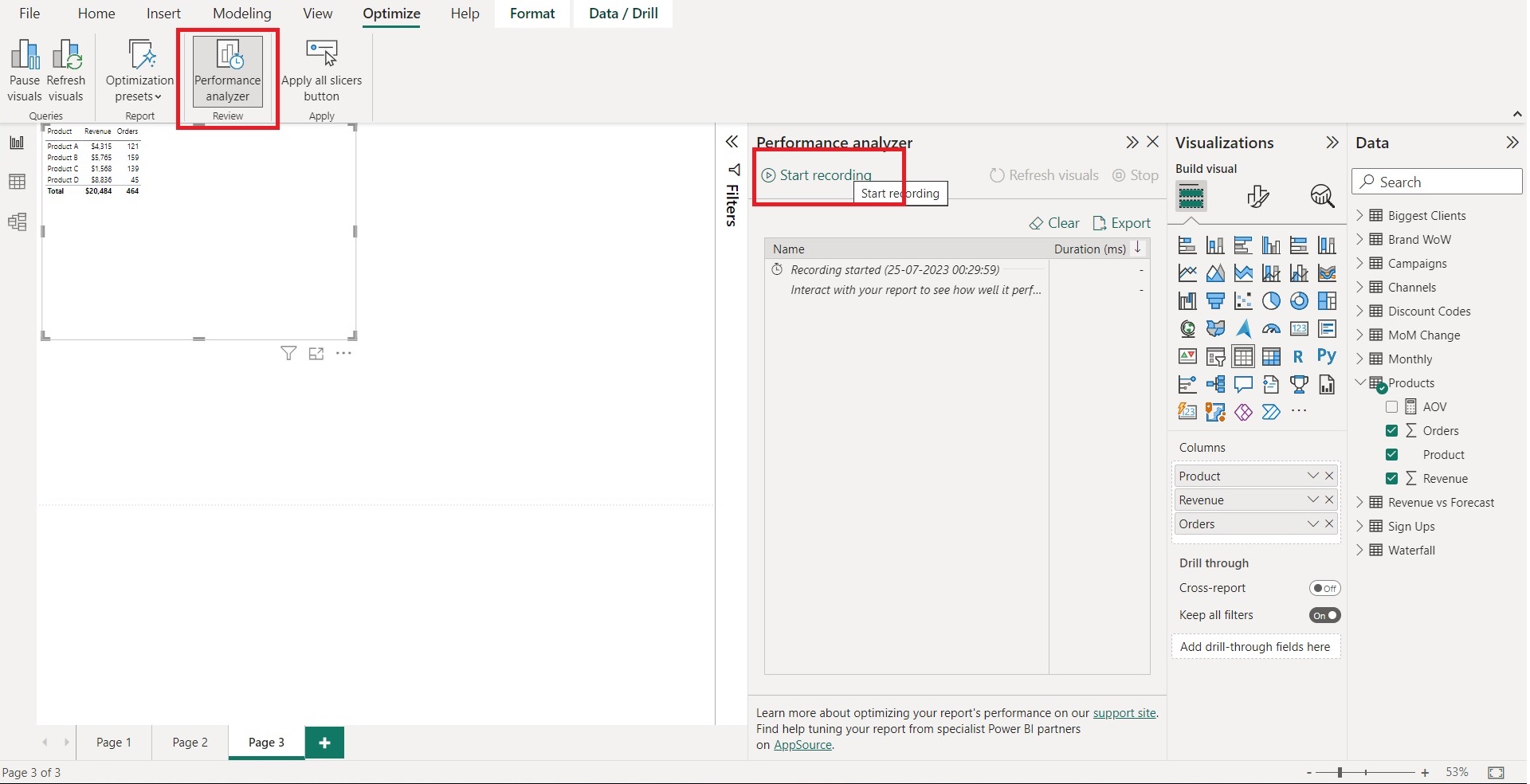The width and height of the screenshot is (1530, 784).
Task: Open the Revenue column dropdown
Action: (x=1312, y=500)
